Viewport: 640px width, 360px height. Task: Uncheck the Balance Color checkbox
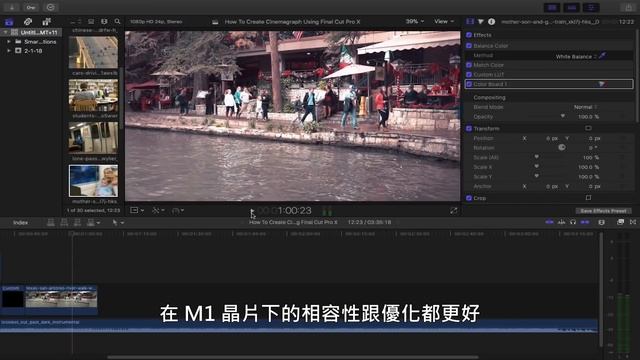click(x=469, y=46)
